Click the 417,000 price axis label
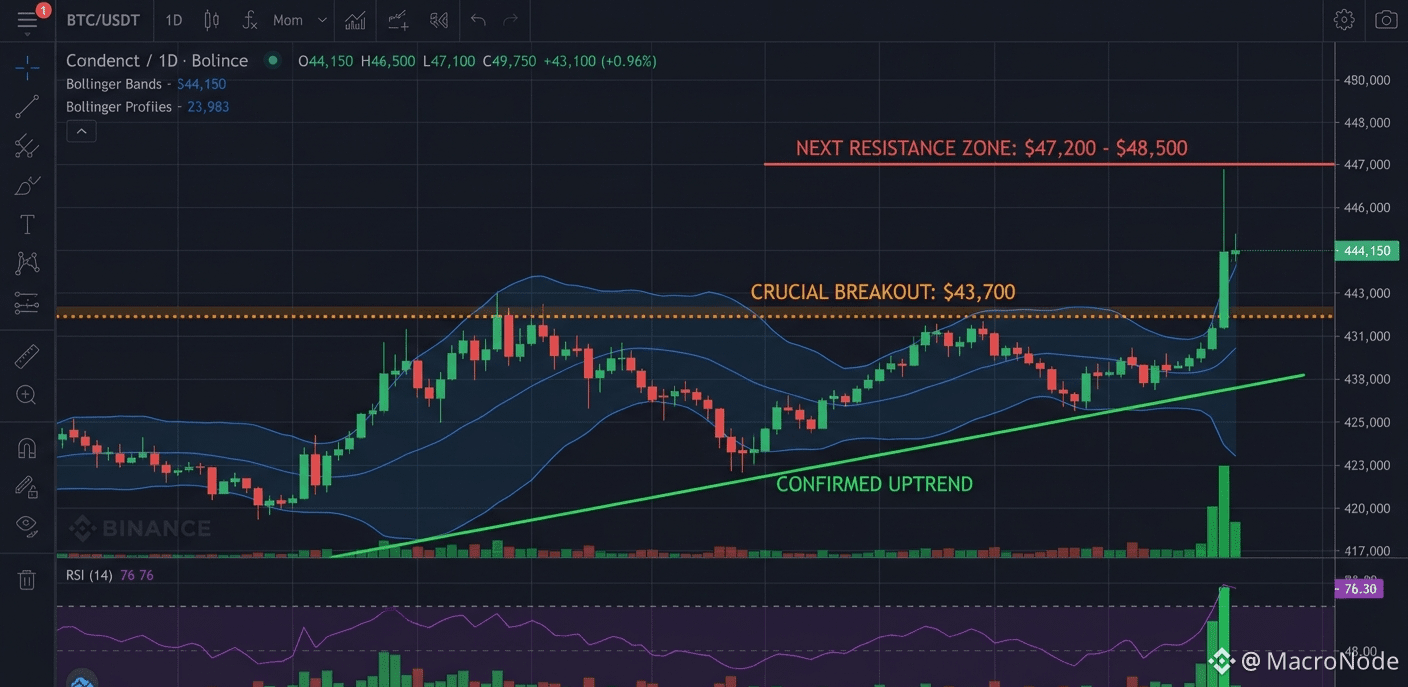This screenshot has width=1408, height=687. pyautogui.click(x=1367, y=551)
